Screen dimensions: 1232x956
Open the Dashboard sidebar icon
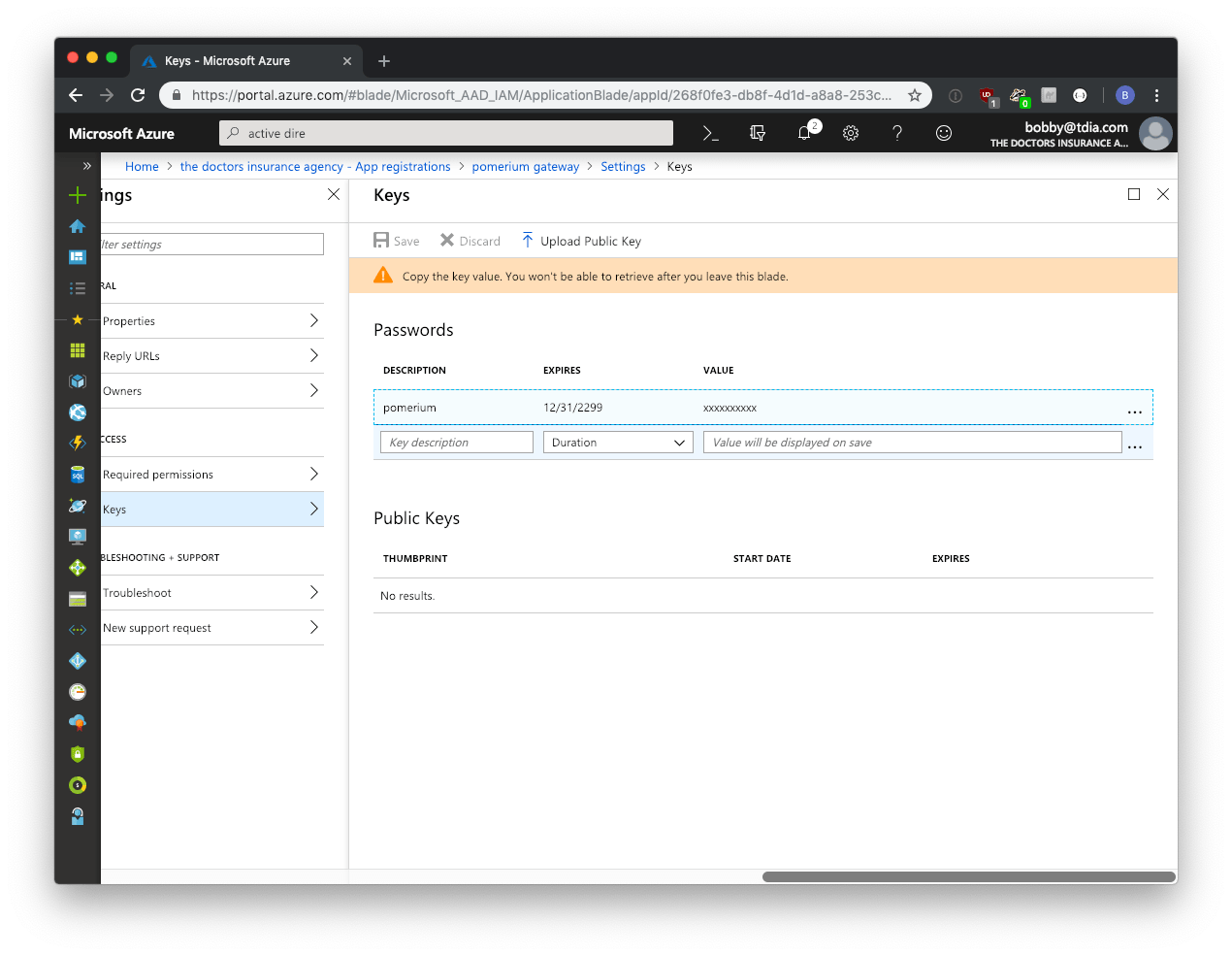click(x=78, y=257)
